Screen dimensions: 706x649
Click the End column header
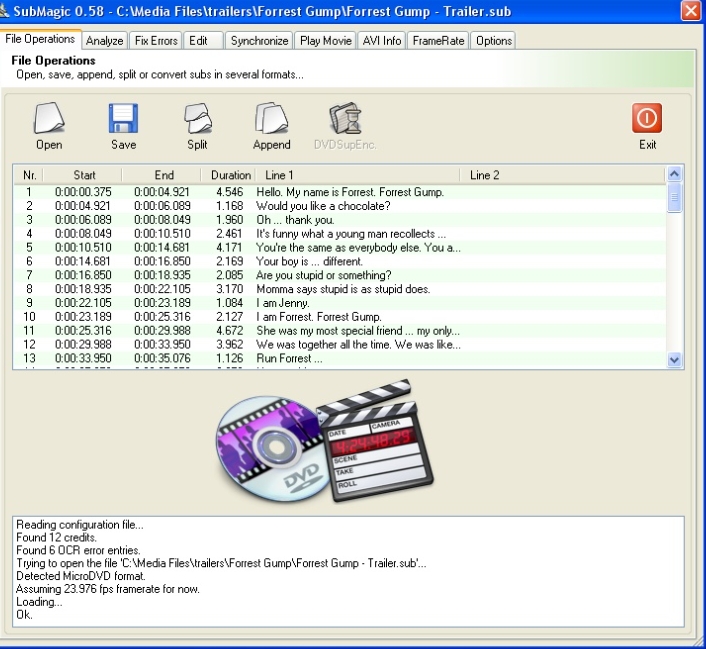pyautogui.click(x=162, y=175)
